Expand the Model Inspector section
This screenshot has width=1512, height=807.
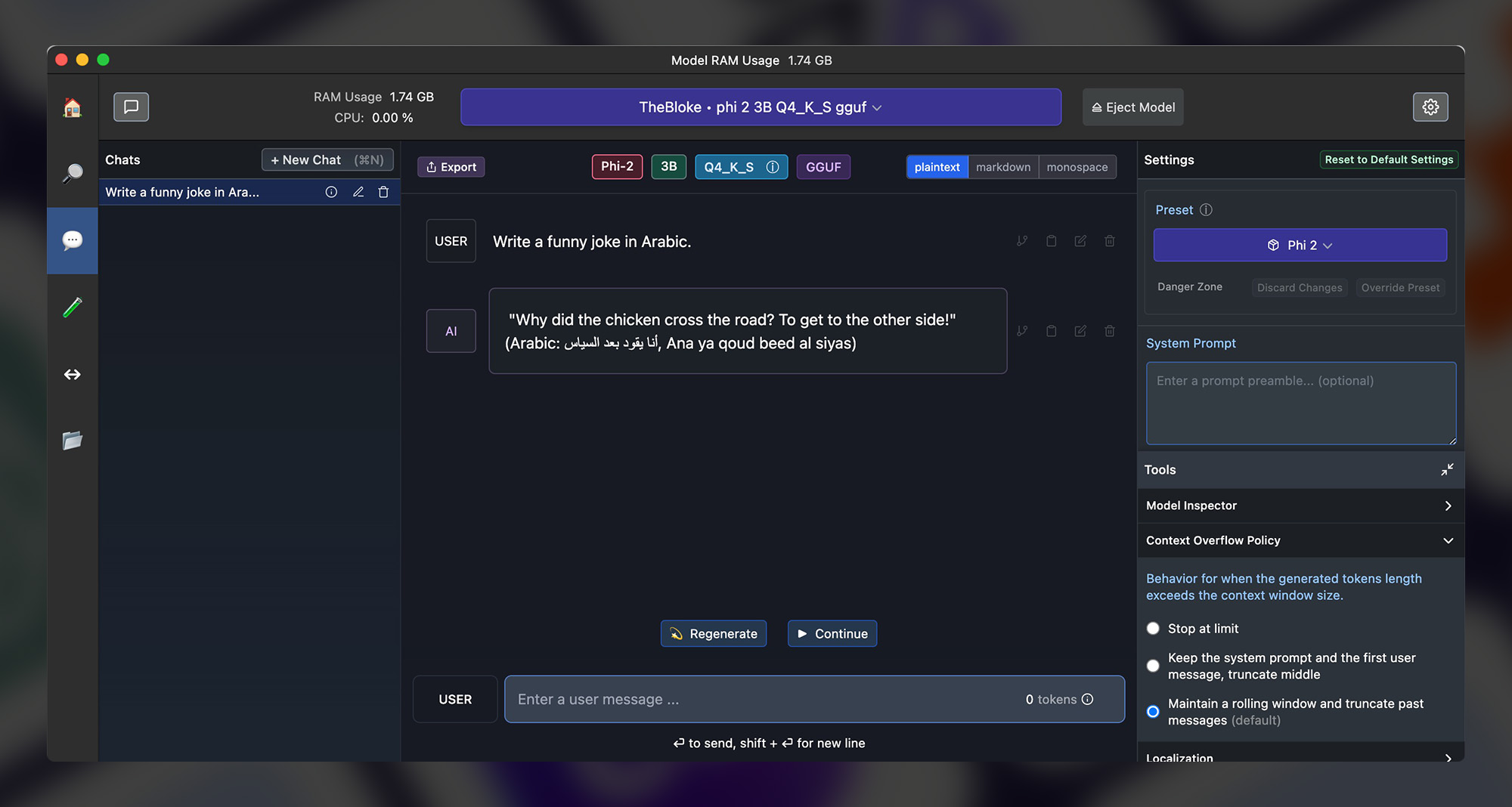pyautogui.click(x=1300, y=506)
